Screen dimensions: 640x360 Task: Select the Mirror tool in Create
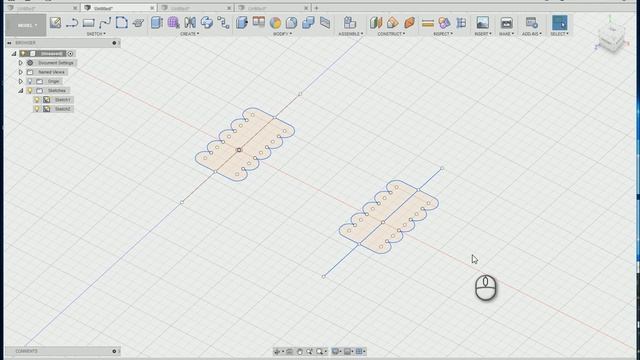[x=190, y=22]
